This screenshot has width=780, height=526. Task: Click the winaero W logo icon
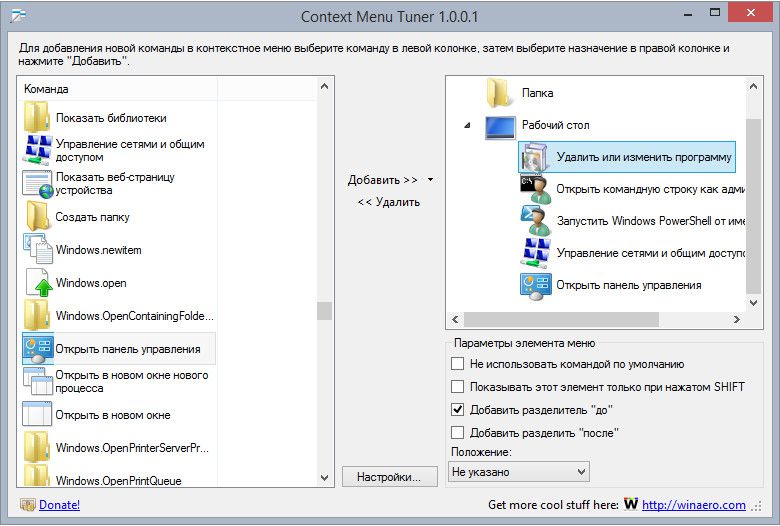pyautogui.click(x=631, y=504)
